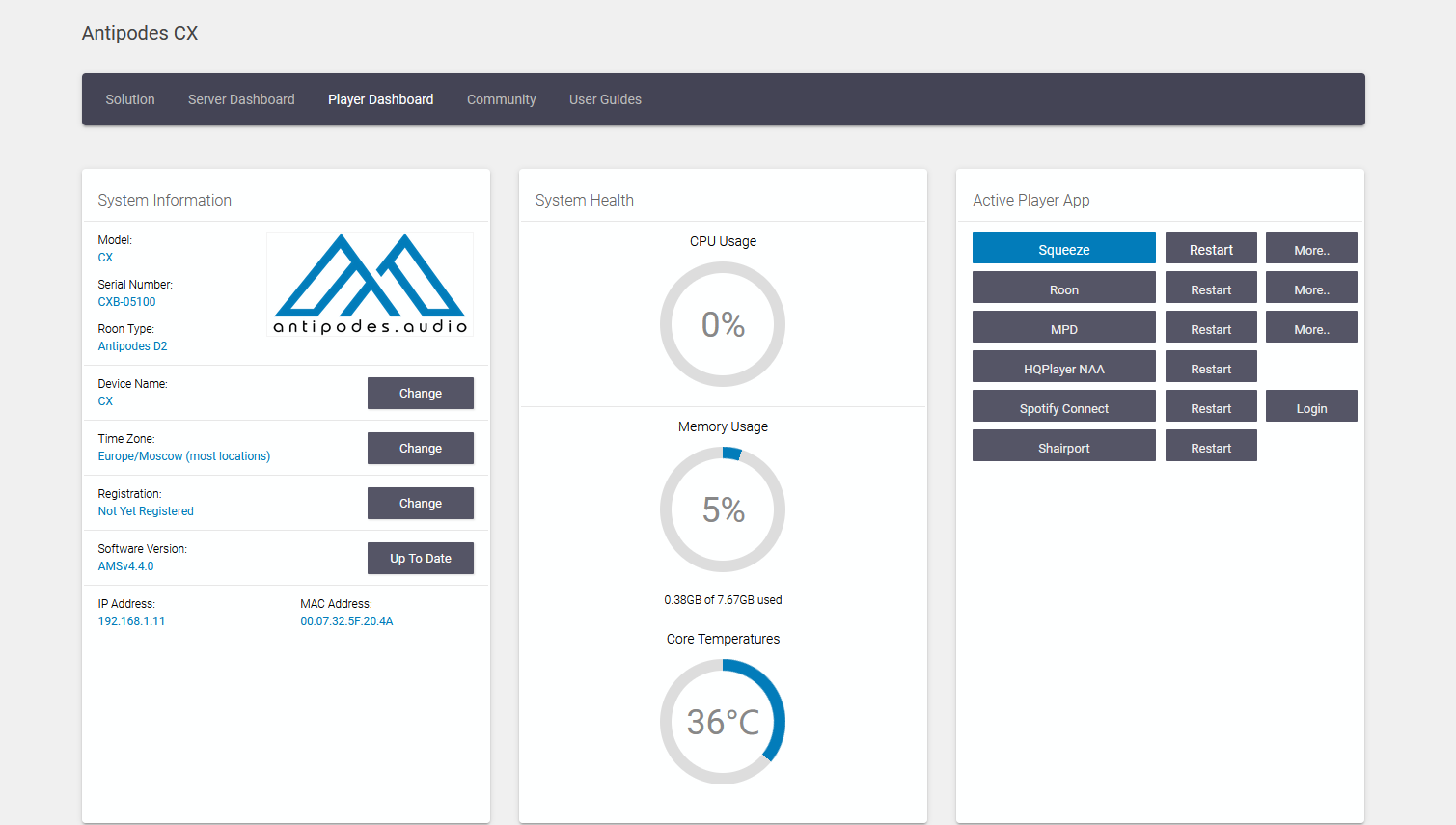This screenshot has height=825, width=1456.
Task: Select Europe/Moscow time zone text
Action: 184,456
